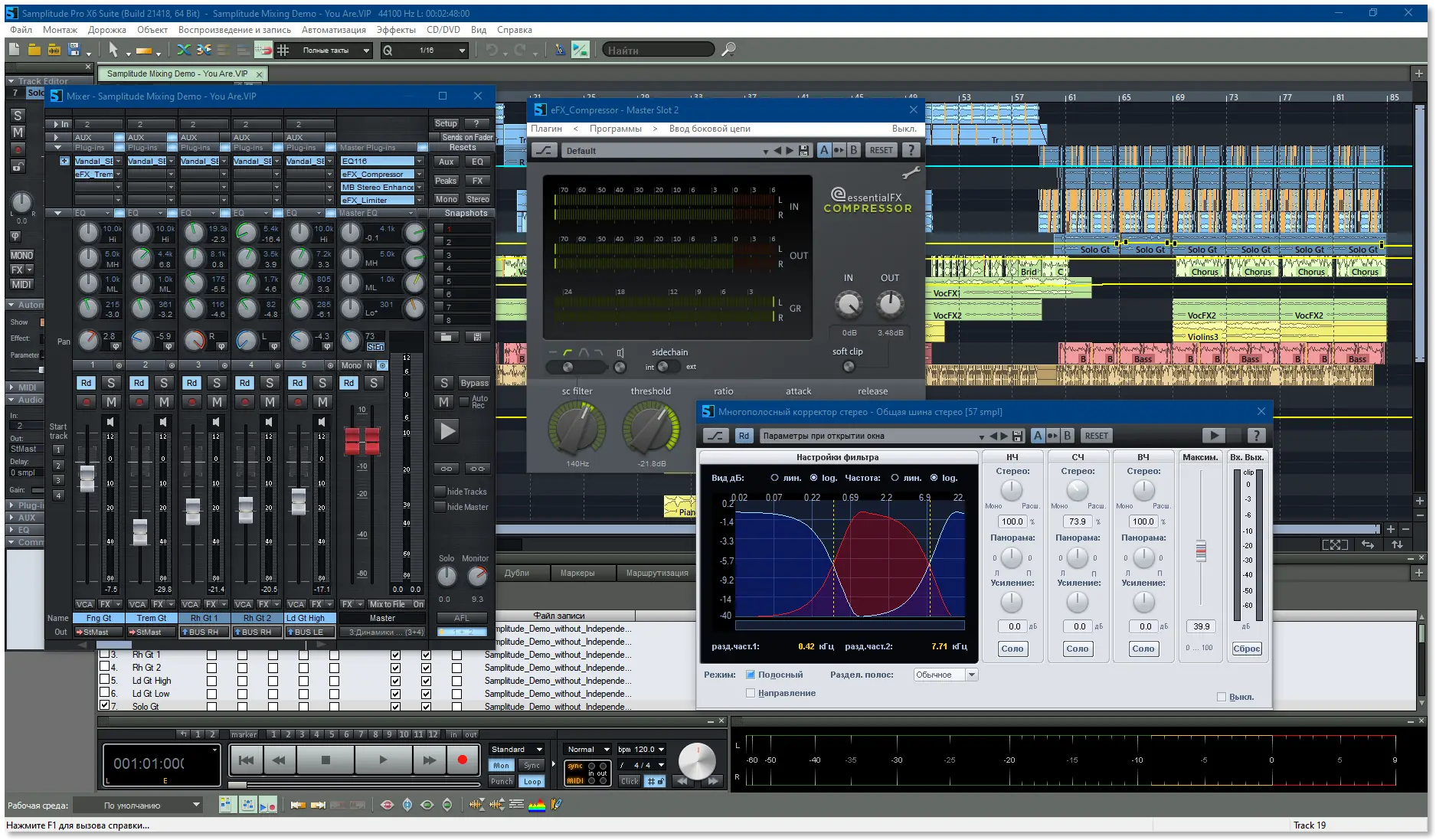Click Соло under the СЧ band section

click(1077, 649)
